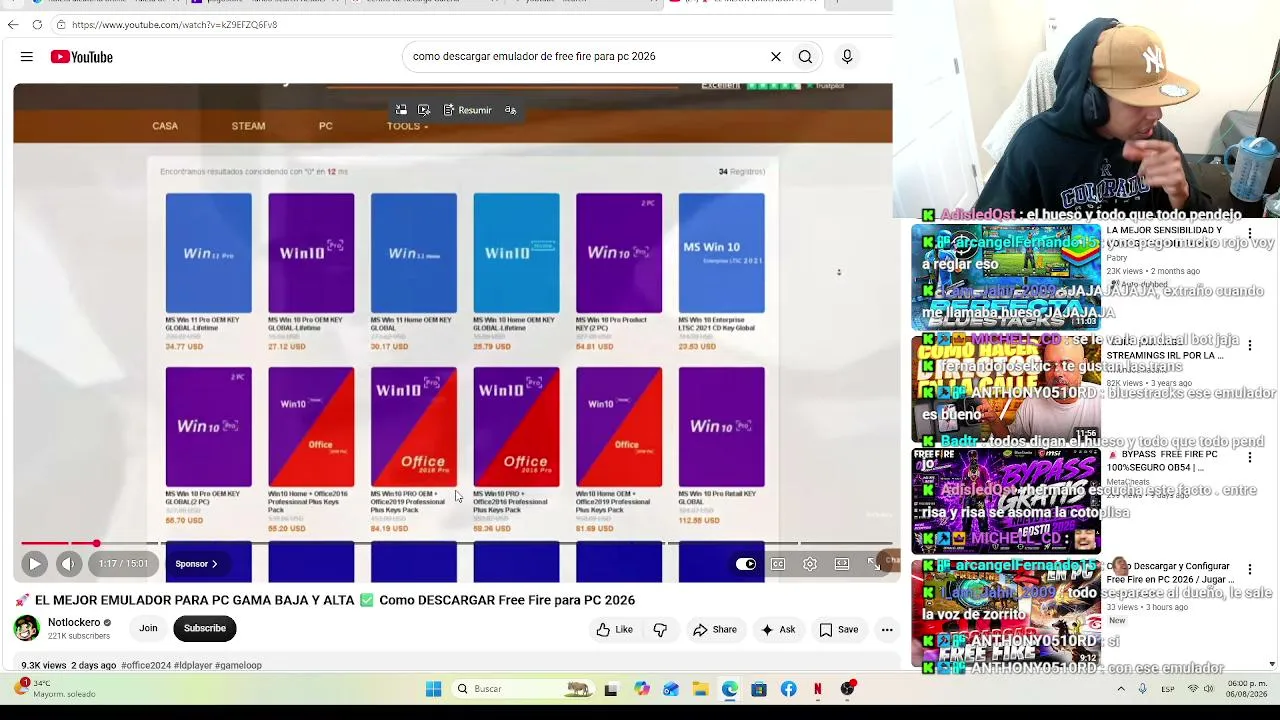Switch the player to theater mode

pyautogui.click(x=842, y=564)
